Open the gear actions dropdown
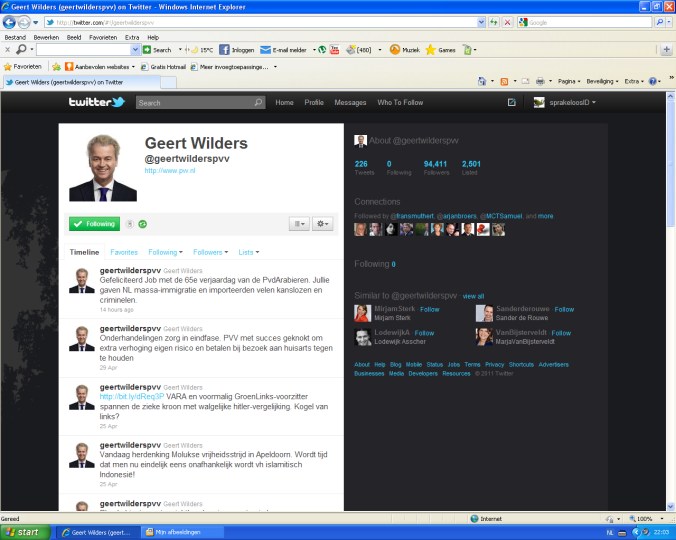This screenshot has width=676, height=540. point(322,224)
